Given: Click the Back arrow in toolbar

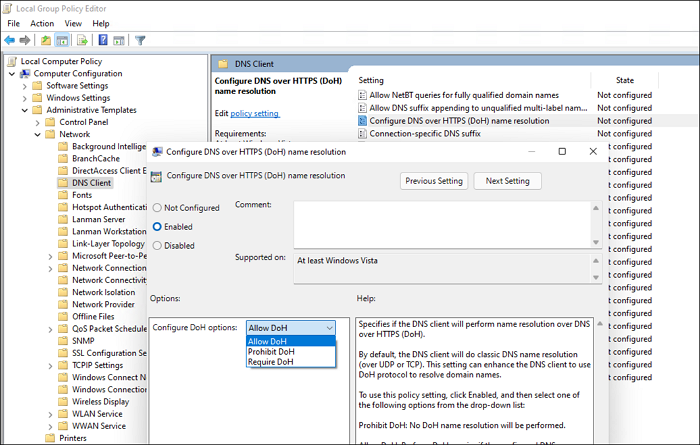Looking at the screenshot, I should (10, 40).
